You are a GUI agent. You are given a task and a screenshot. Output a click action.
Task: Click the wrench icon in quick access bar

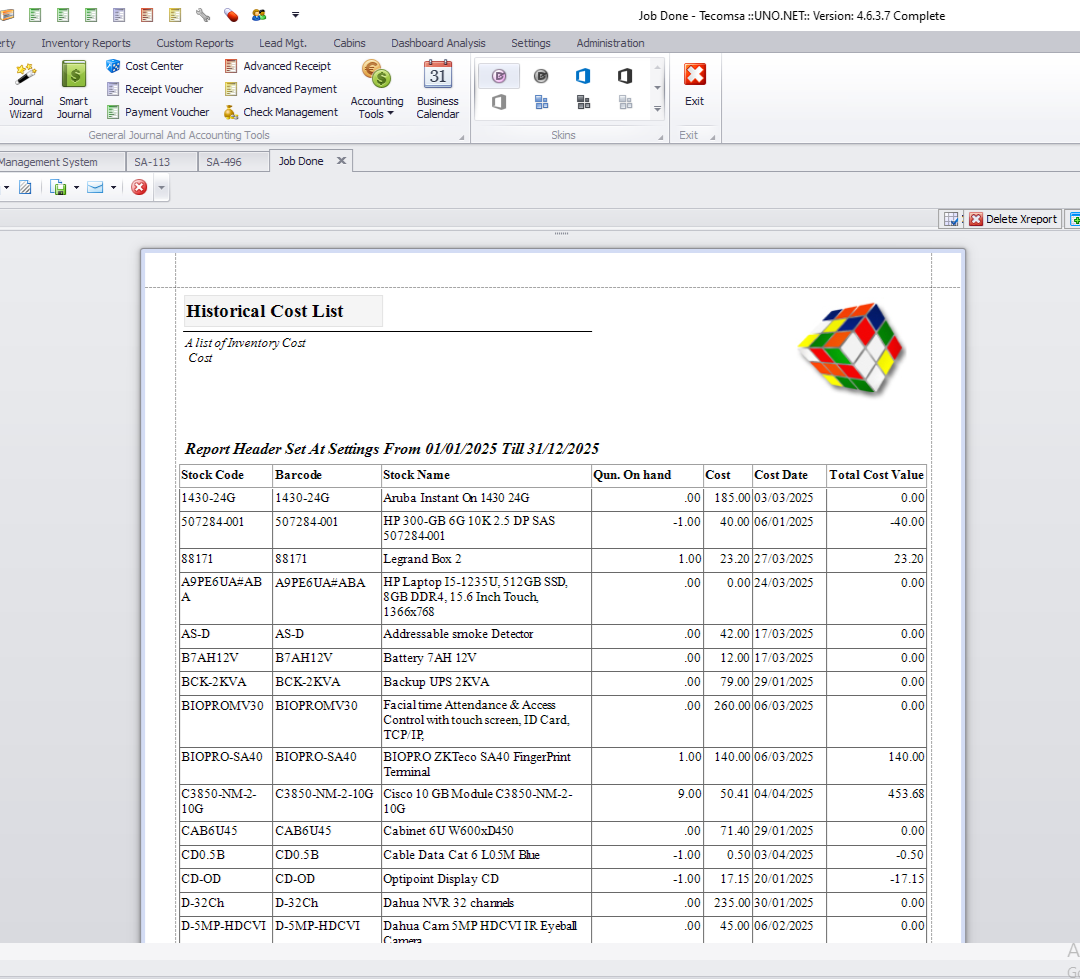(x=203, y=15)
